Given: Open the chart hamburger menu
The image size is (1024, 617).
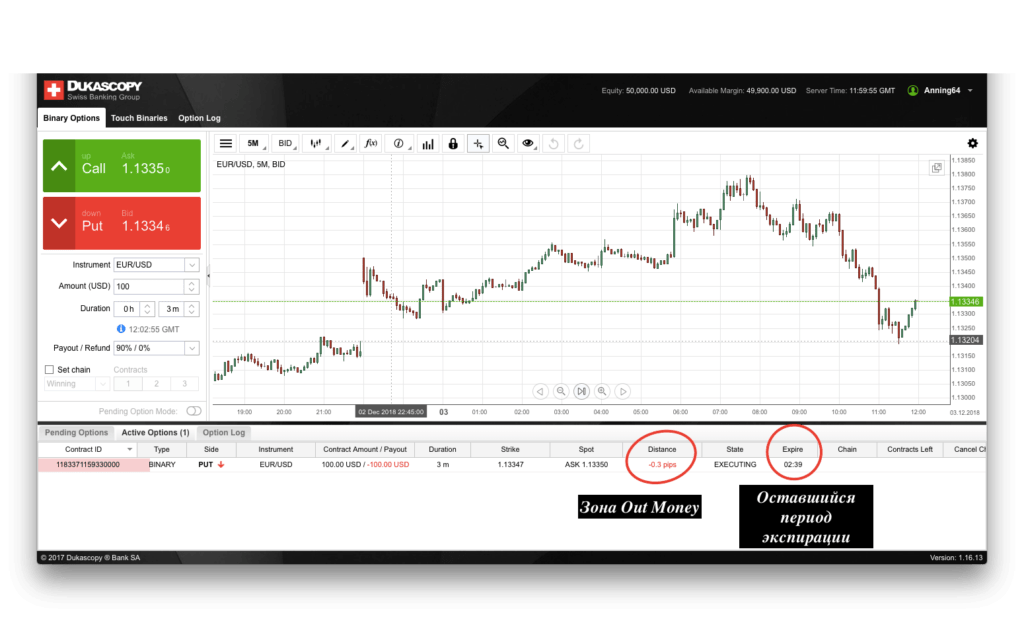Looking at the screenshot, I should click(x=226, y=144).
